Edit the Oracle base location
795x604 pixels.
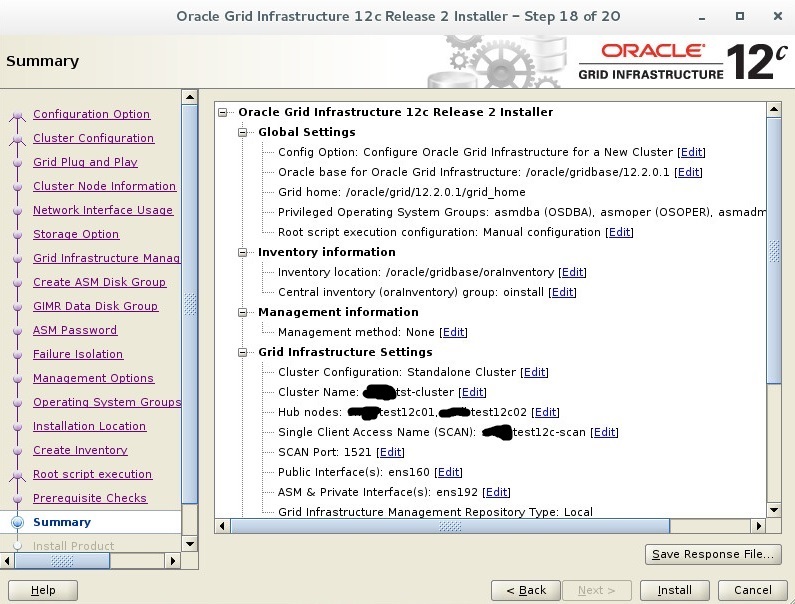tap(688, 172)
